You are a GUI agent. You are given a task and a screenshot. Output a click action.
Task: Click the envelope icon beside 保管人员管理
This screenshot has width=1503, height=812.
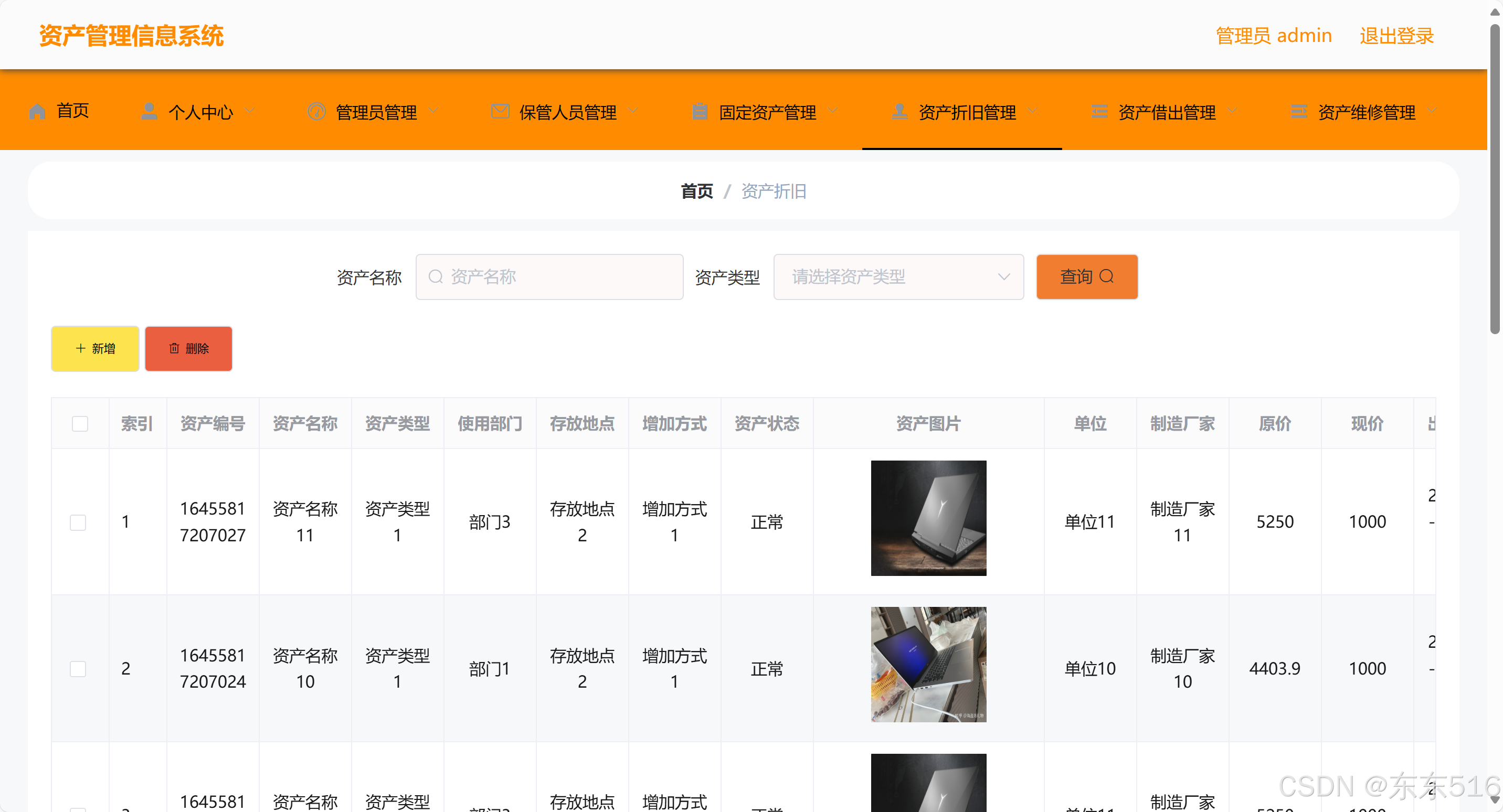500,111
